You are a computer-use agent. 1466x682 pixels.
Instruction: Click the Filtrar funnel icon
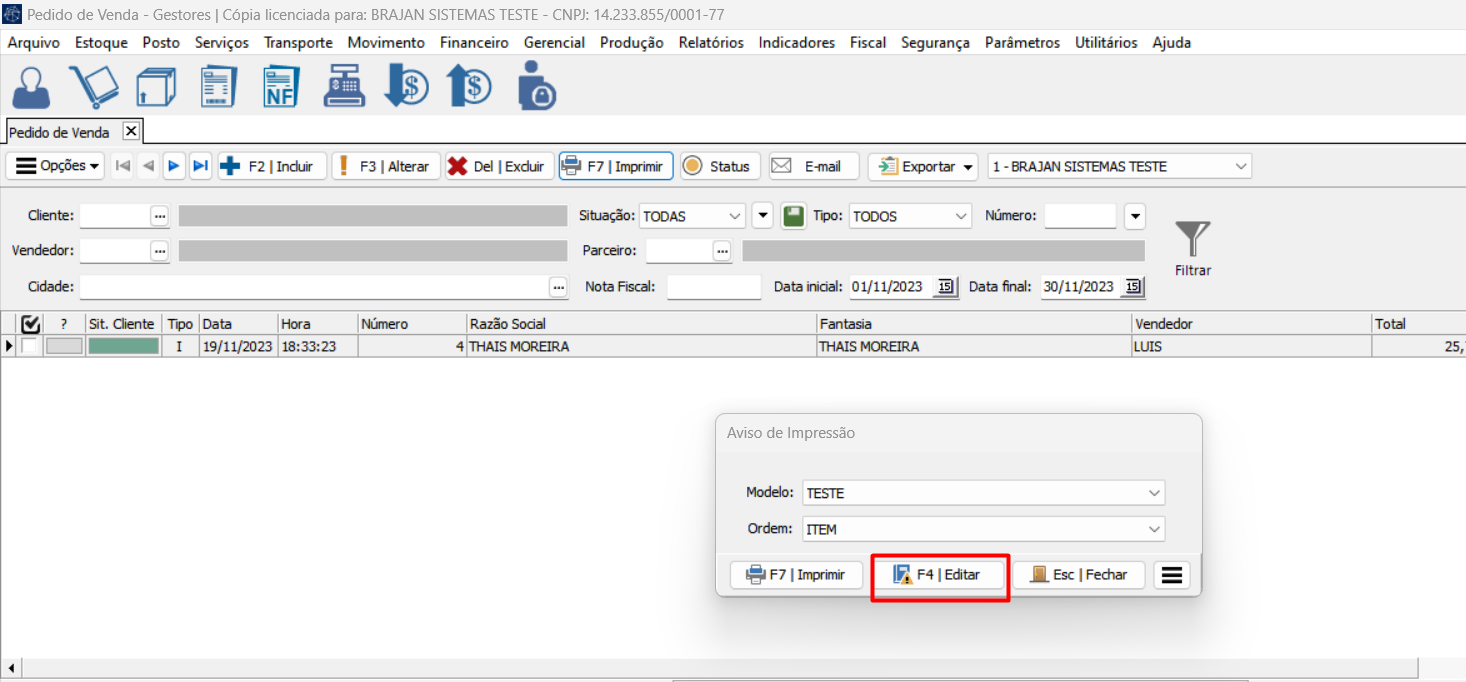pyautogui.click(x=1192, y=241)
